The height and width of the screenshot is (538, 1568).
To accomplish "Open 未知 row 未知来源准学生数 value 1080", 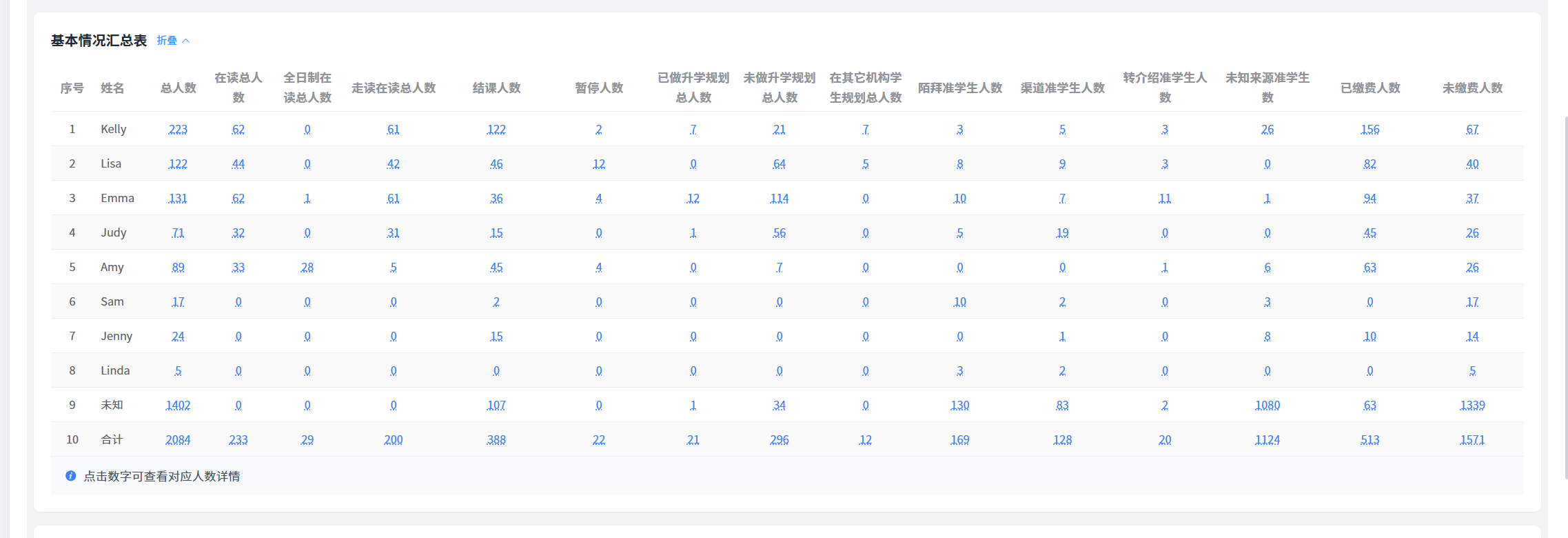I will click(1267, 405).
